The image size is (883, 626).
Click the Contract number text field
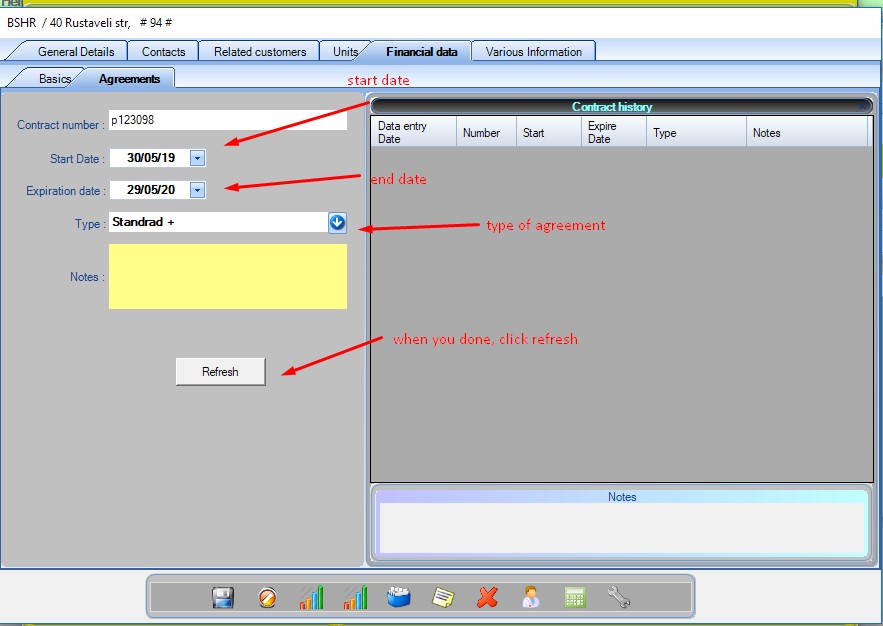227,120
